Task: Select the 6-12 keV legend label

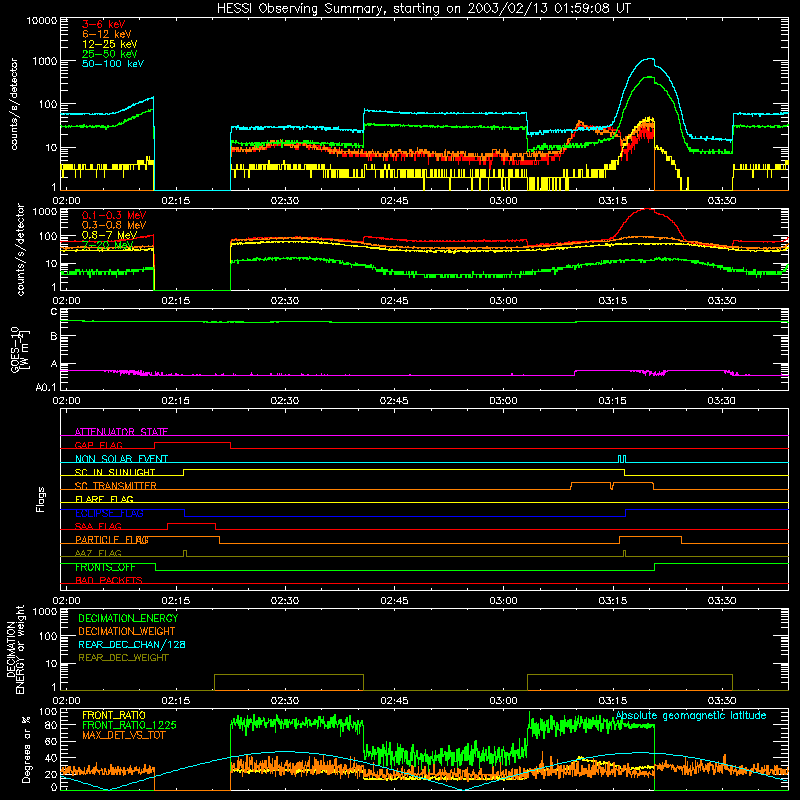Action: (107, 34)
